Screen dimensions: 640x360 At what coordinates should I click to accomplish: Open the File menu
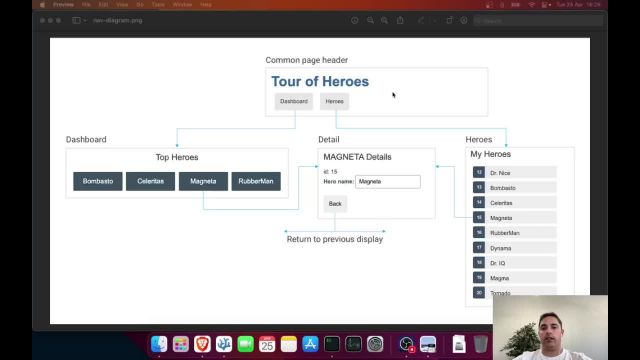pyautogui.click(x=86, y=5)
